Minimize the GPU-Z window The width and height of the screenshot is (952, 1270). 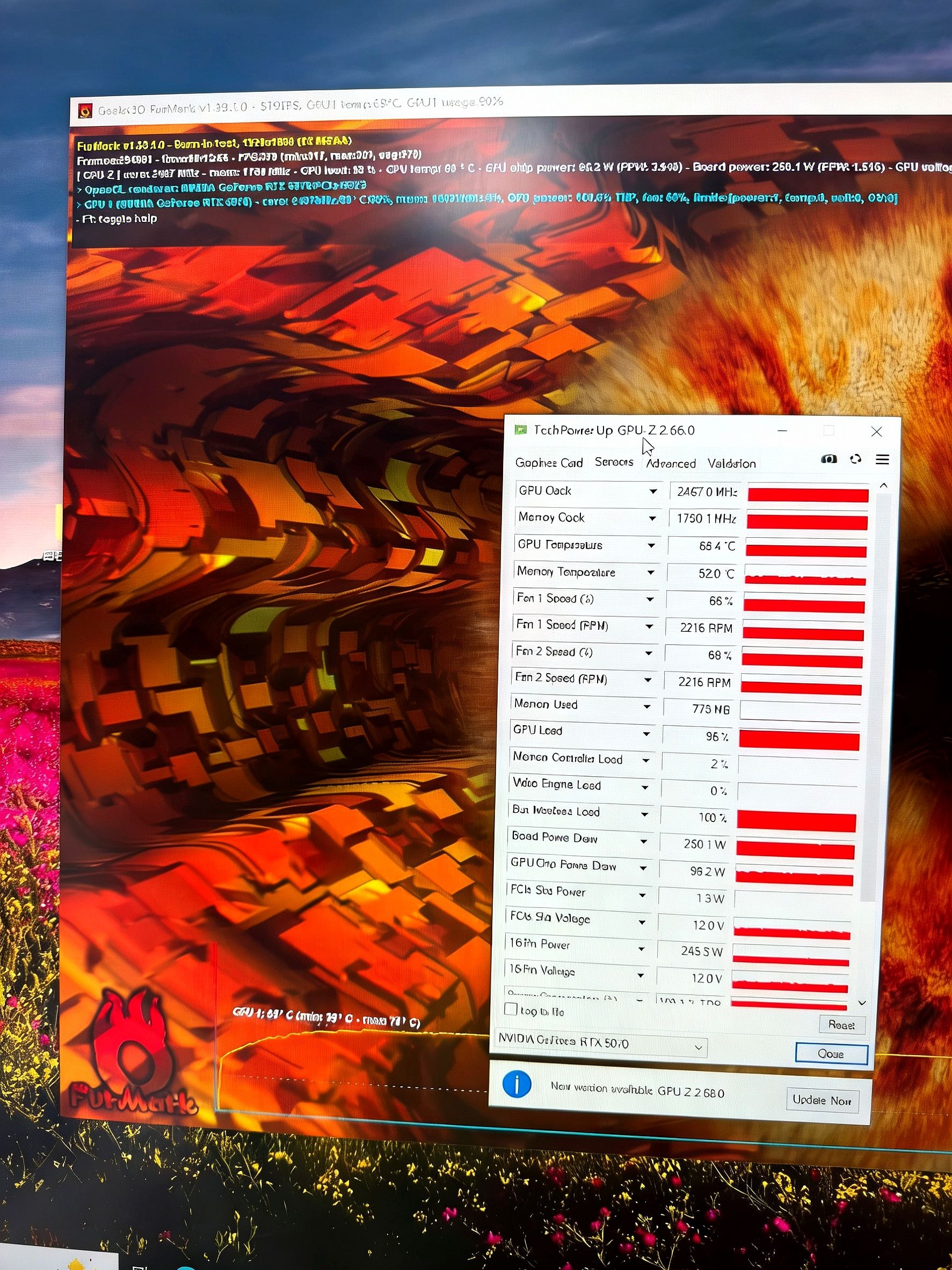[x=782, y=431]
